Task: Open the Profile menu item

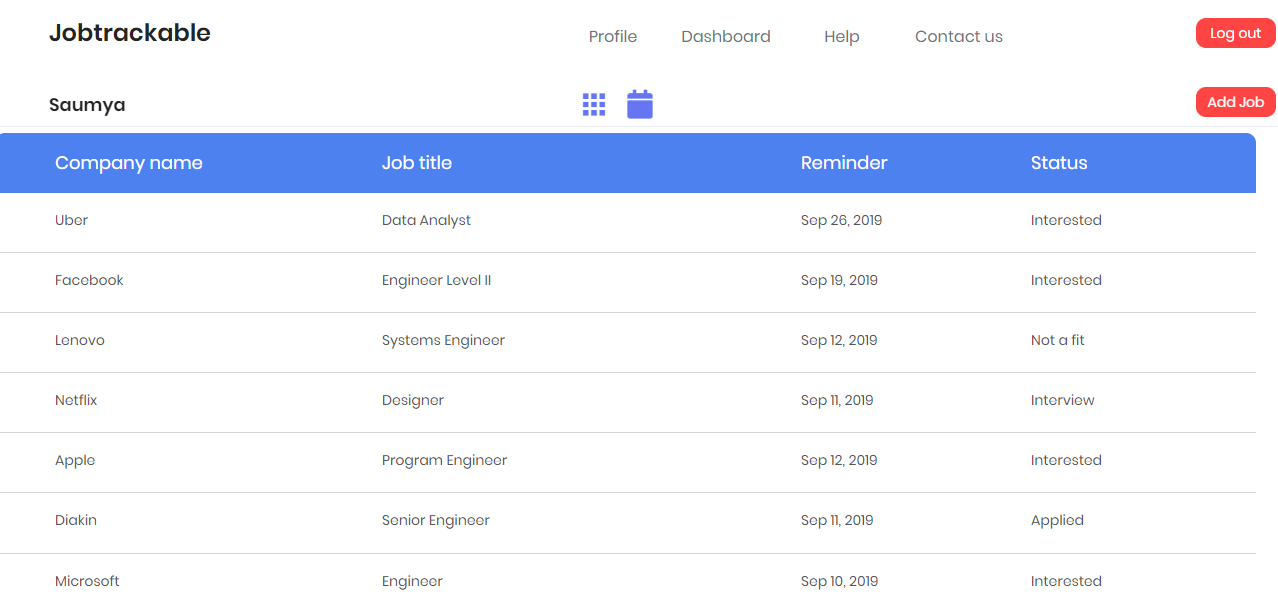Action: 613,37
